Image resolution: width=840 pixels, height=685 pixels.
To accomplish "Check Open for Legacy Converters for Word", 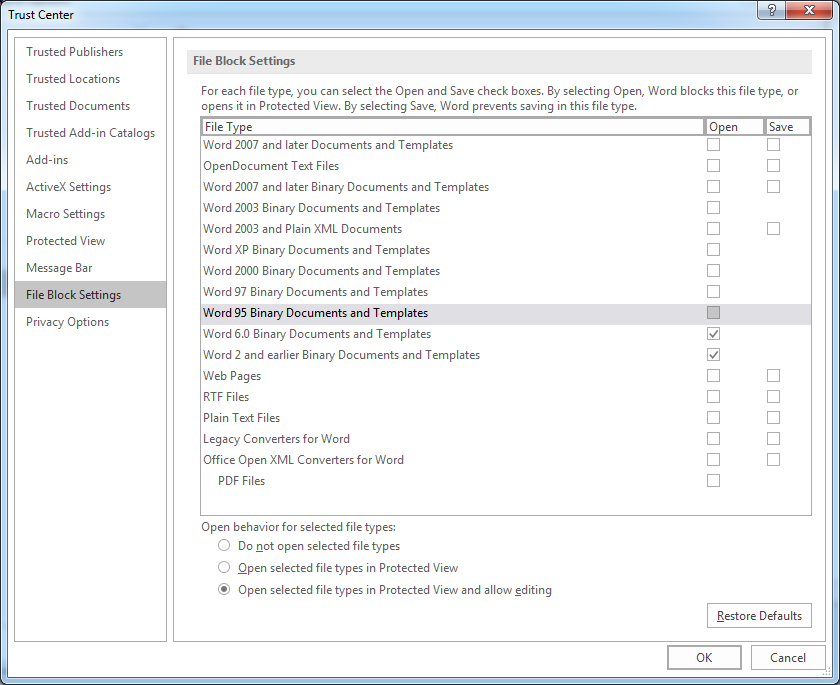I will click(713, 439).
